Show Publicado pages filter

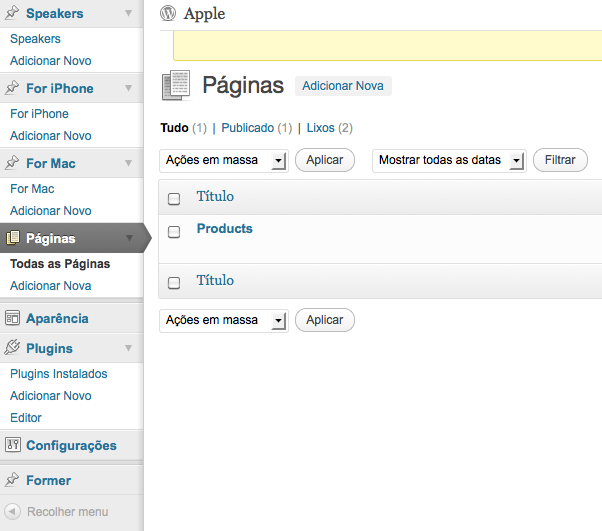248,128
